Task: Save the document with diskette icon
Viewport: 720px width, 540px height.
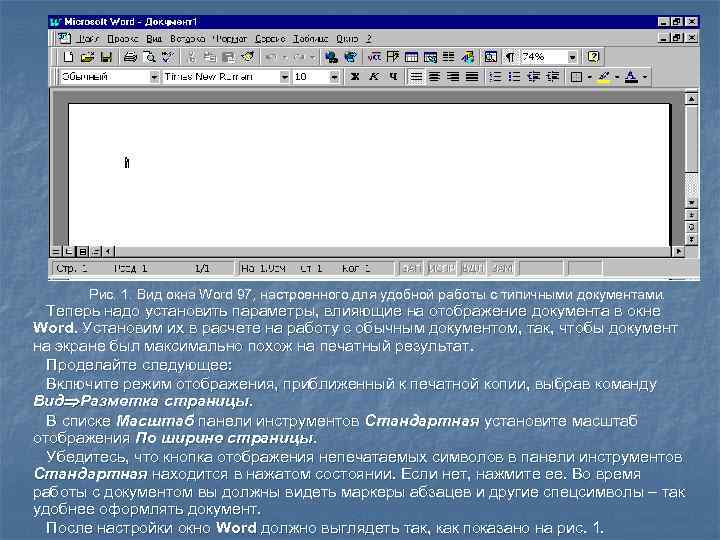Action: click(106, 57)
